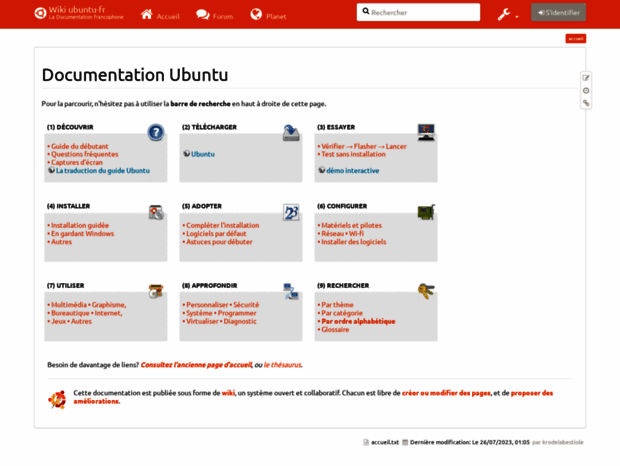This screenshot has width=620, height=466.
Task: Click the calendar icon near Dernière modification
Action: pyautogui.click(x=405, y=442)
